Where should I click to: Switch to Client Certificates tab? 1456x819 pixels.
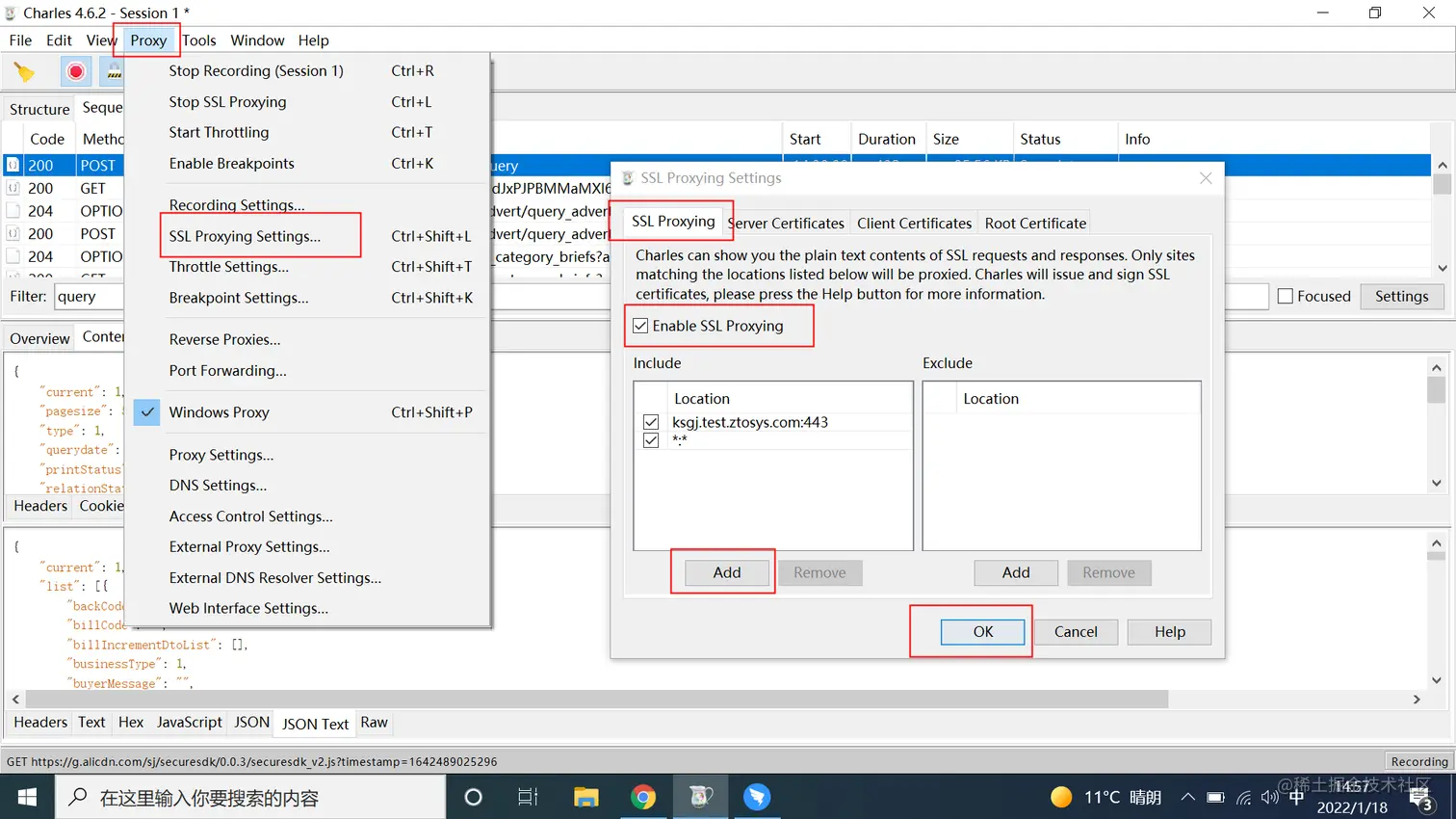pyautogui.click(x=914, y=223)
